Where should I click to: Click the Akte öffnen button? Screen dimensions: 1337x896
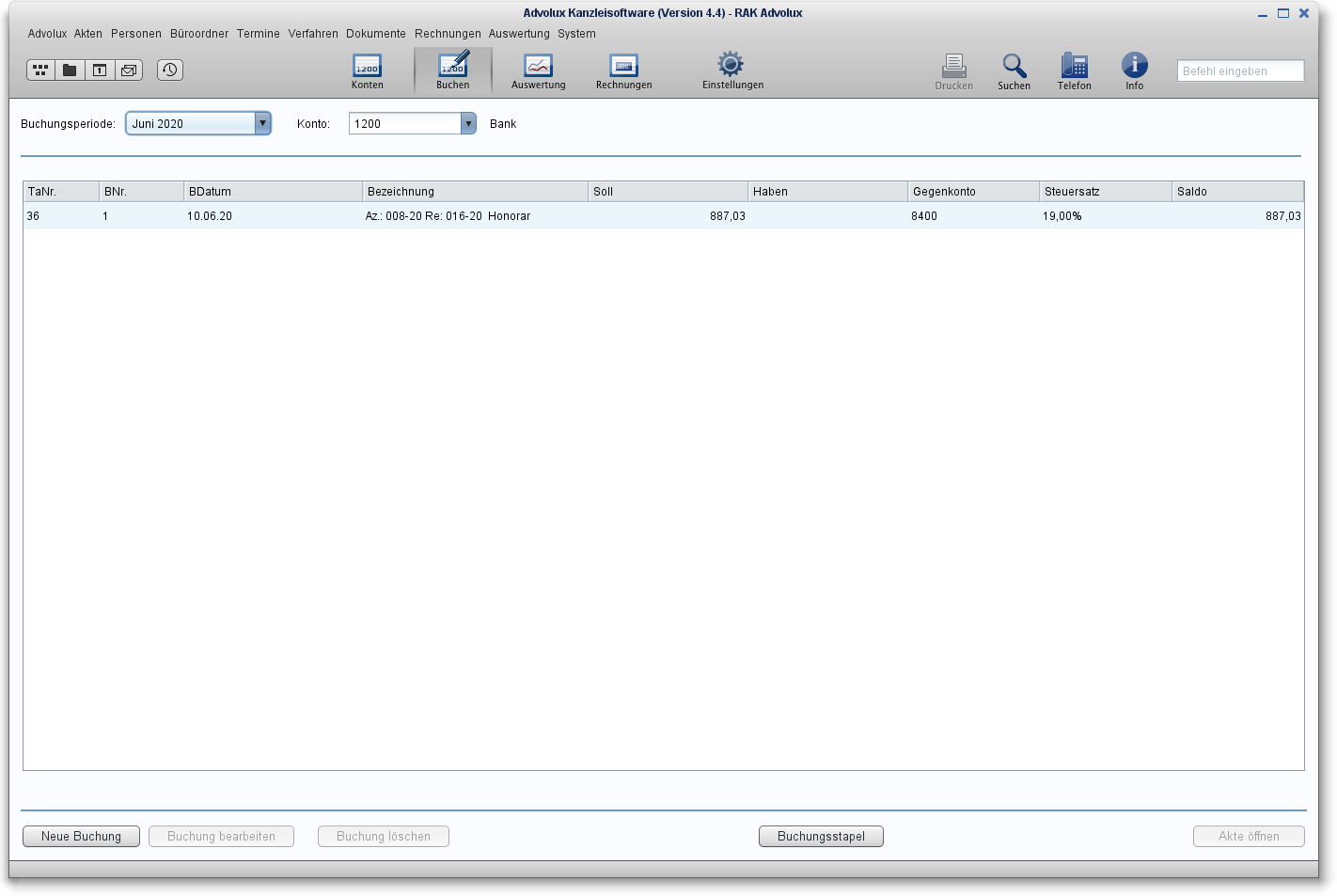[1249, 836]
